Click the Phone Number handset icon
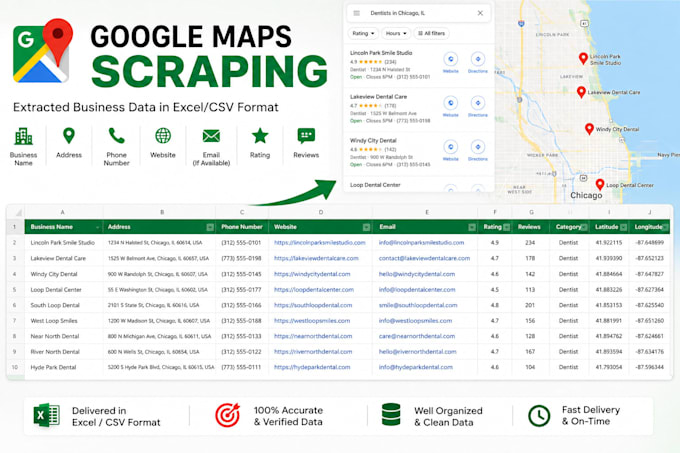 pos(116,136)
